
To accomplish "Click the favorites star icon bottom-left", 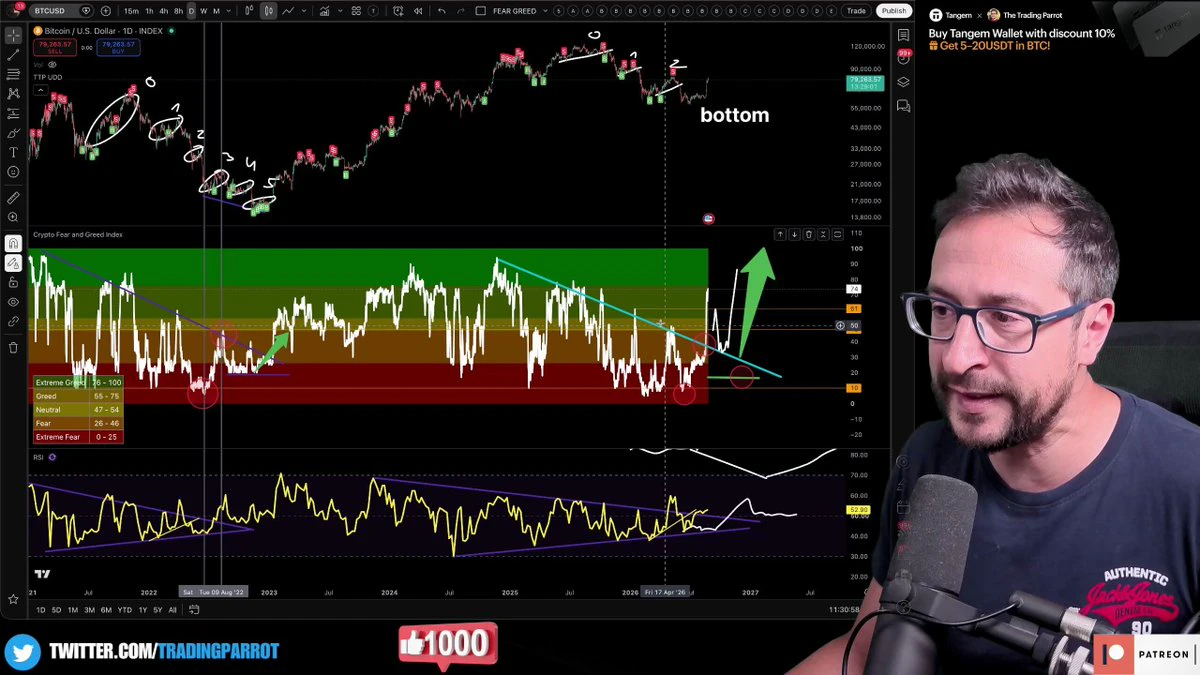I will [x=13, y=599].
